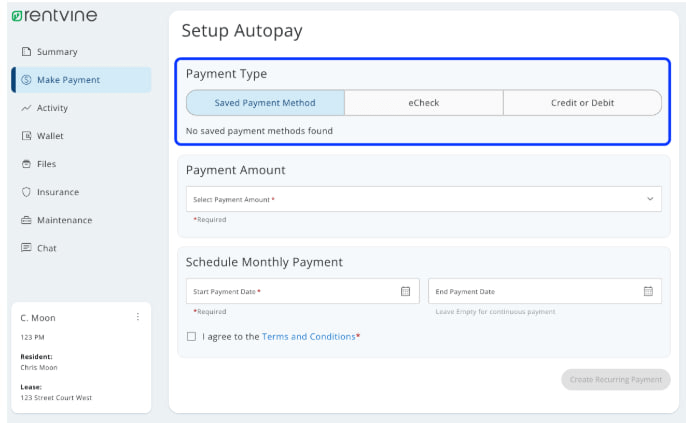Open Maintenance in the sidebar
Viewport: 686px width, 423px height.
click(x=81, y=220)
